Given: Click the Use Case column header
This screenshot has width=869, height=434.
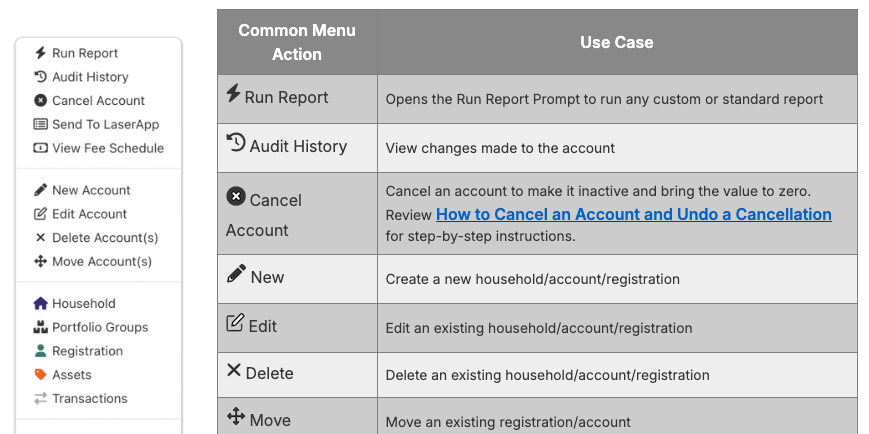Looking at the screenshot, I should [617, 42].
